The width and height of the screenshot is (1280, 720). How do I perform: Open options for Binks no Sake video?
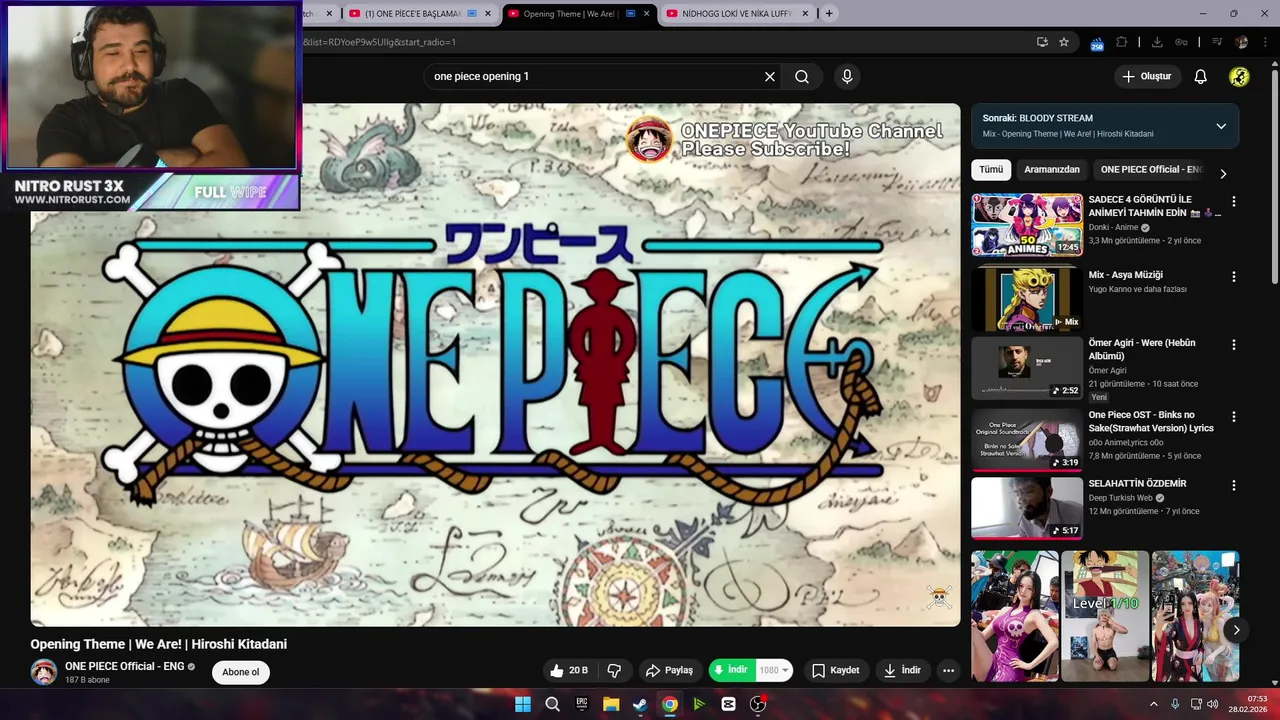[x=1233, y=416]
